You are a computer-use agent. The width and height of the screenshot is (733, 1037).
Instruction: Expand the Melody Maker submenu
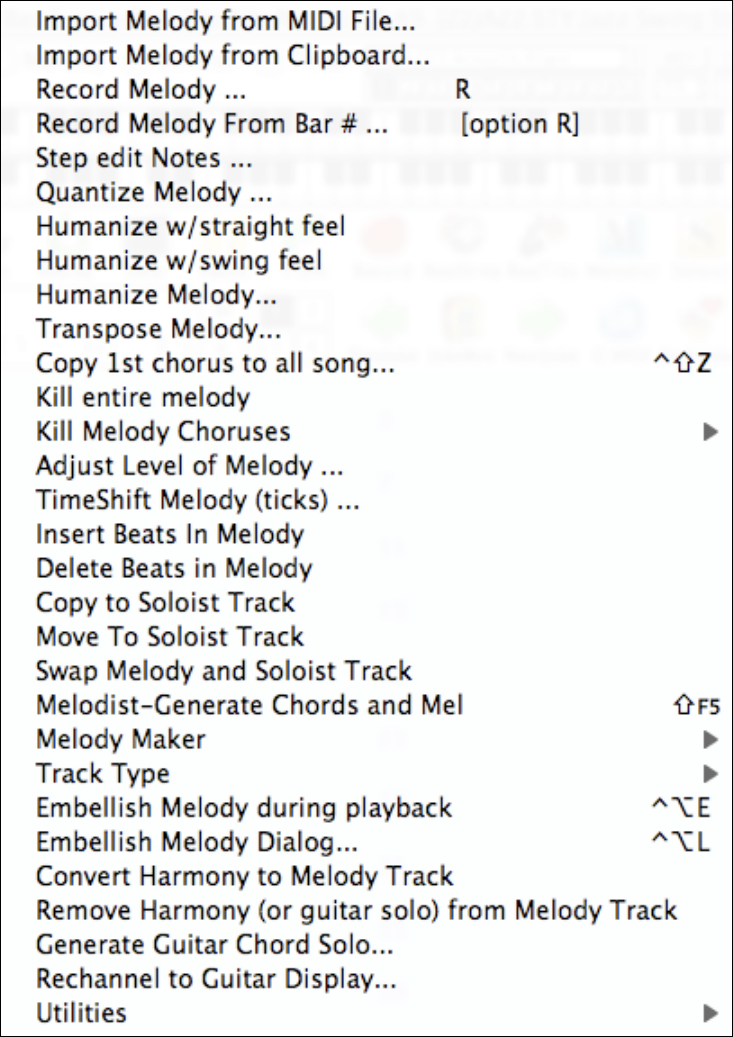[120, 740]
